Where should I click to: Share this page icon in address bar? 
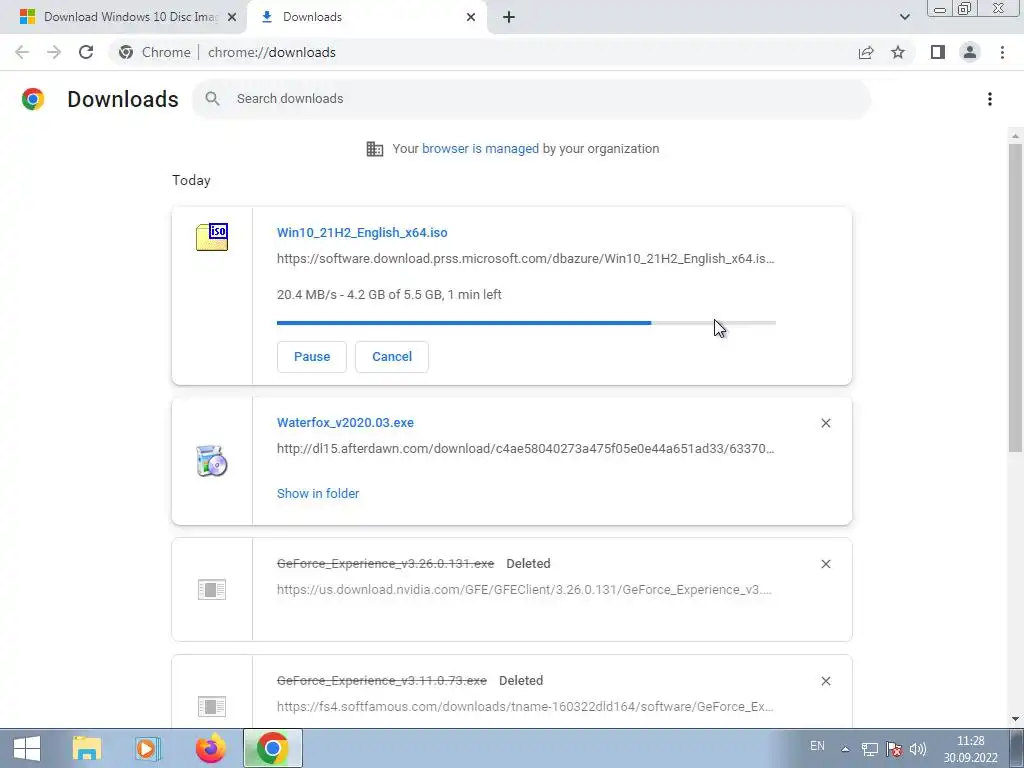866,52
